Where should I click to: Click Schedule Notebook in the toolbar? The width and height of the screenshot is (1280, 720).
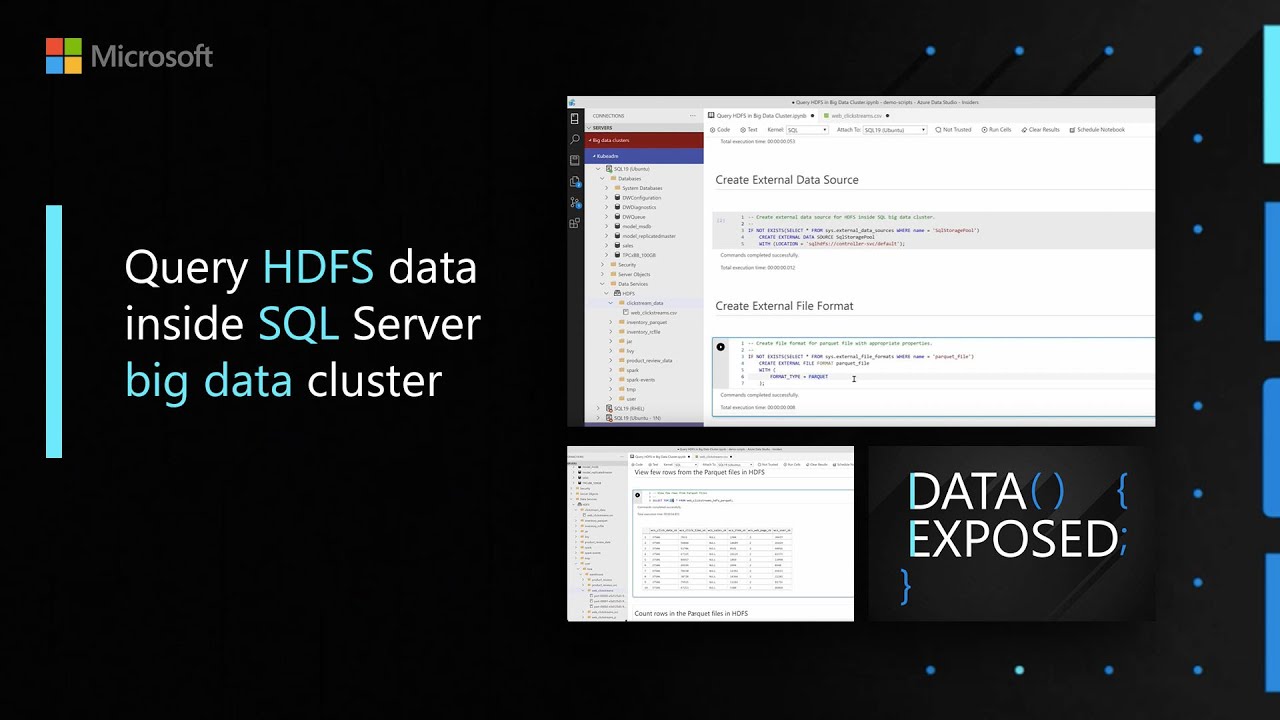click(x=1097, y=130)
